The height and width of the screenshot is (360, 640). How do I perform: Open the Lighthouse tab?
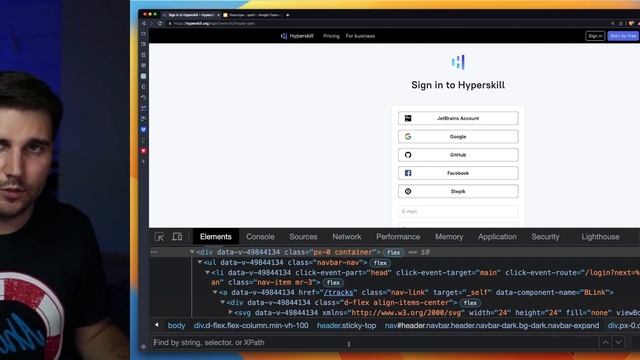click(600, 237)
